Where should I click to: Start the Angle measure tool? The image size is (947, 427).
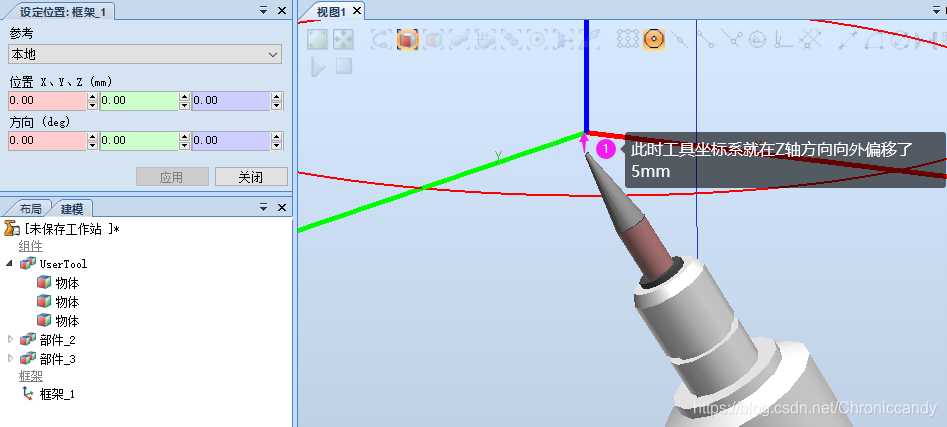874,39
